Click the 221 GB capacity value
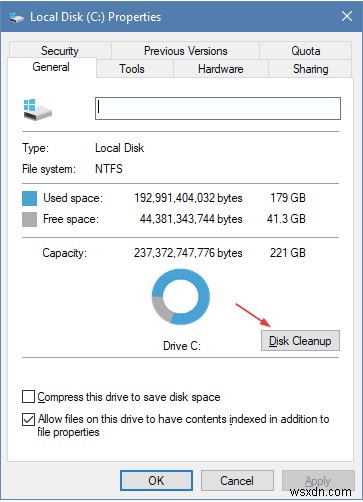The image size is (363, 502). pos(288,253)
